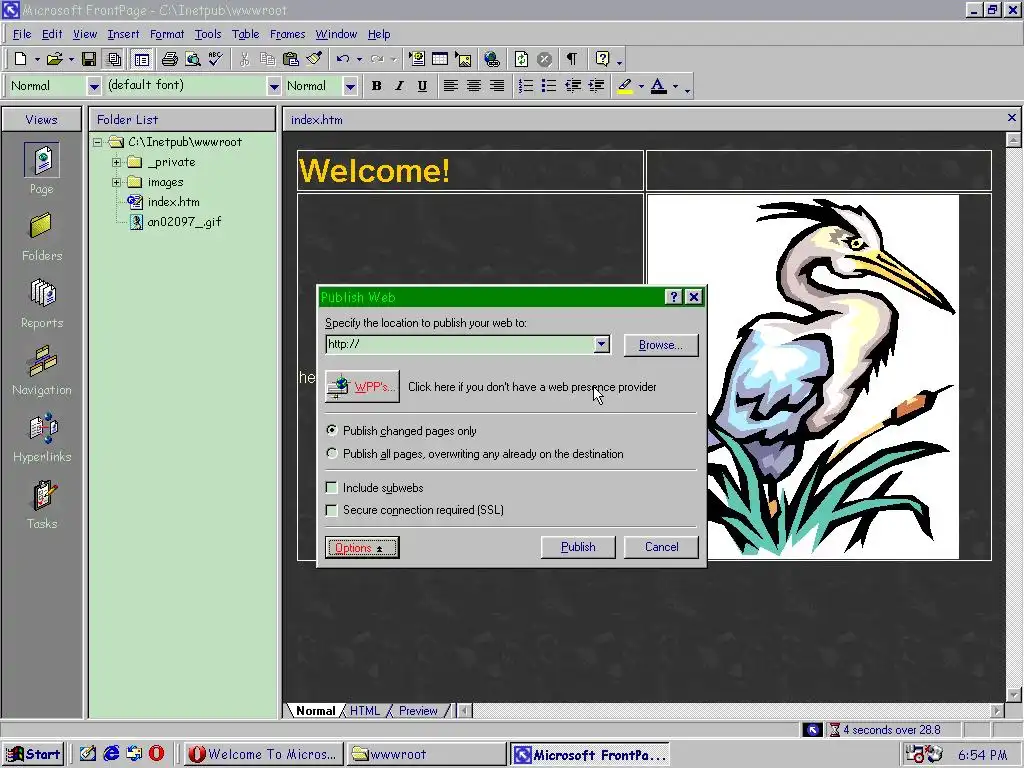The image size is (1024, 768).
Task: Click the New Page toolbar icon
Action: [20, 59]
